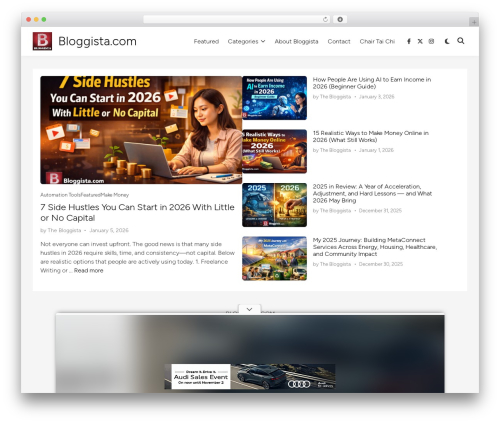Reload page icon in address bar
This screenshot has width=500, height=423.
(325, 20)
